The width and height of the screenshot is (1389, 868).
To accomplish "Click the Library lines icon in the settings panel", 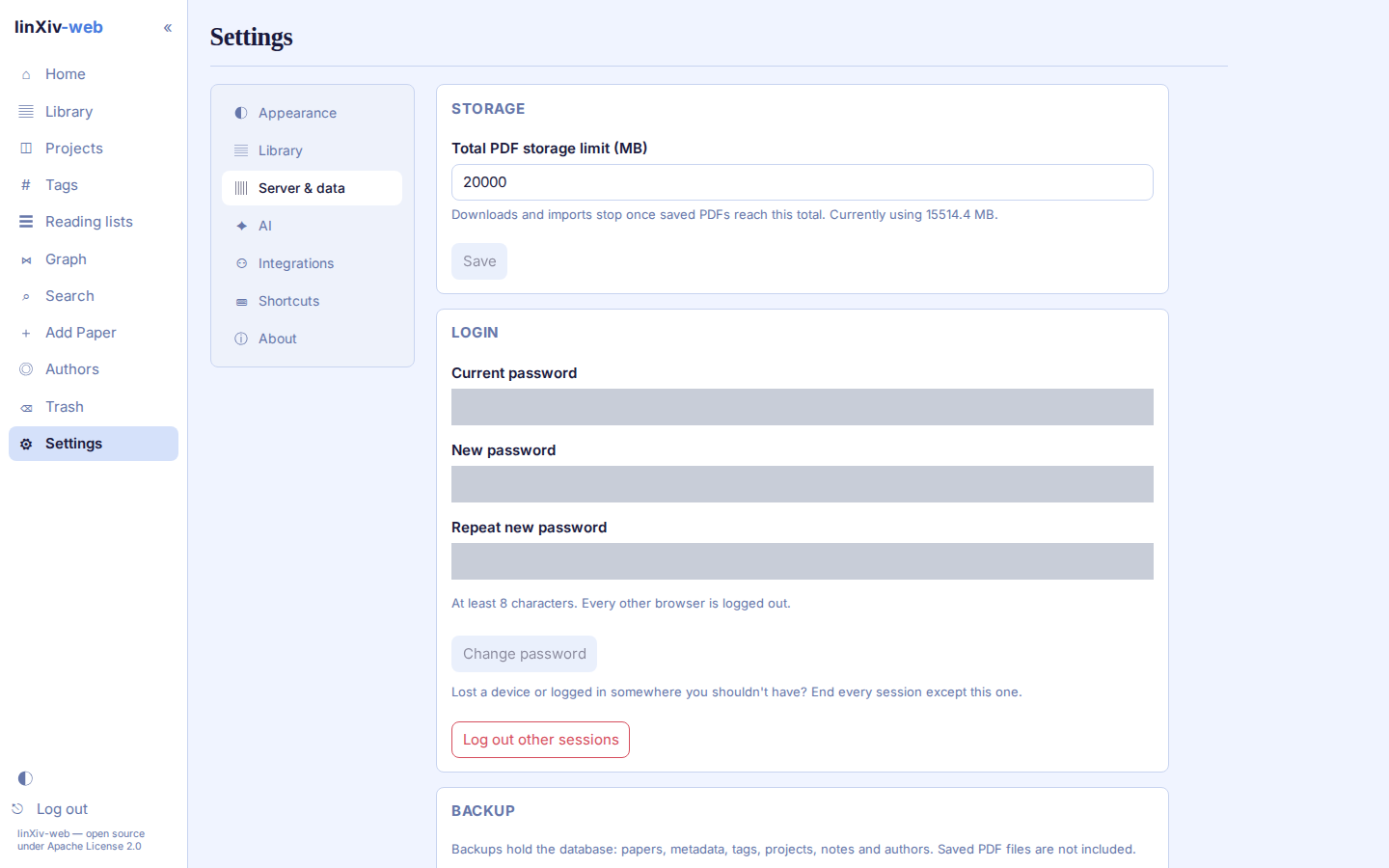I will pyautogui.click(x=241, y=150).
